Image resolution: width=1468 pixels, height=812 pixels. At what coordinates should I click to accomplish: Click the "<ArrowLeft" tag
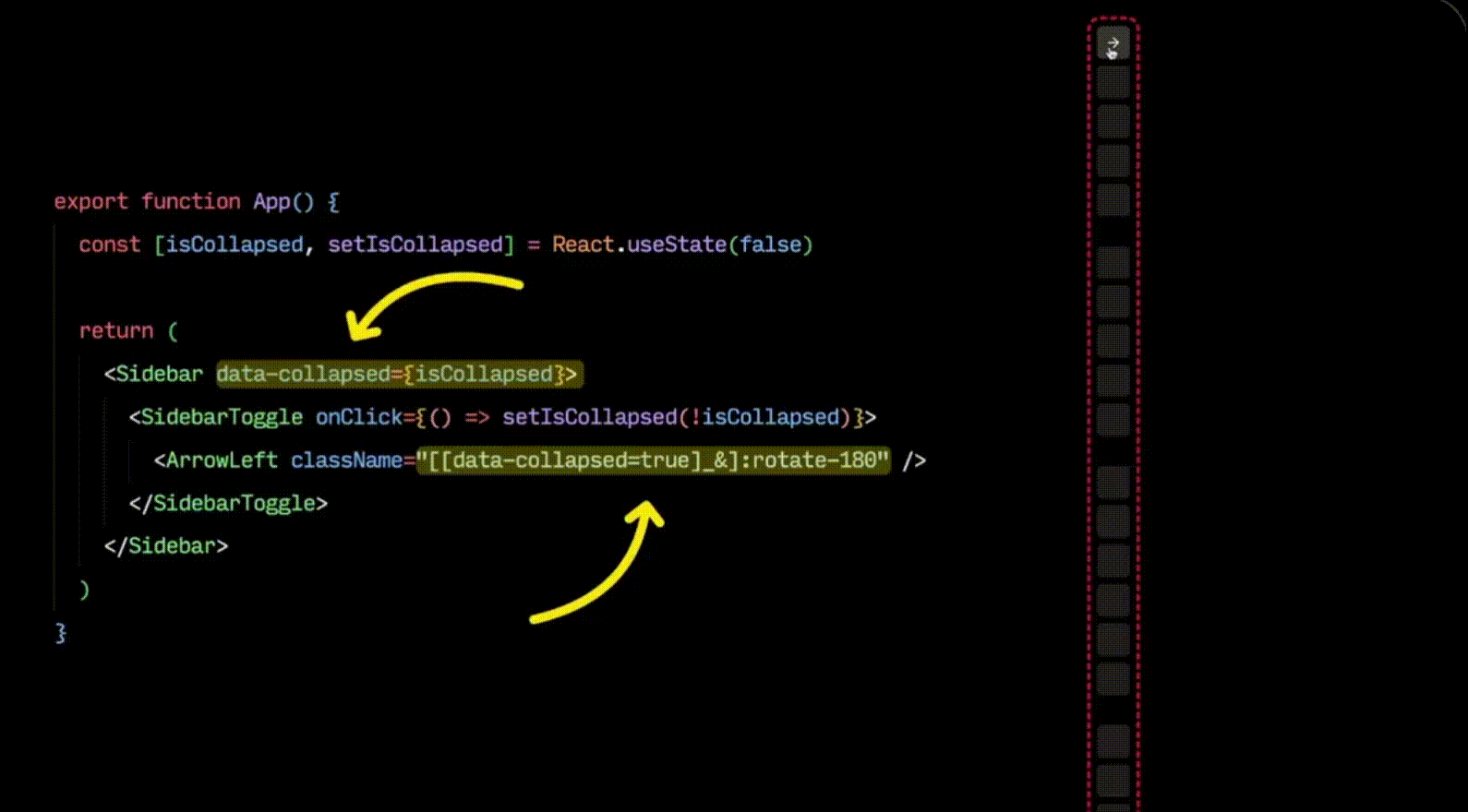[x=216, y=460]
